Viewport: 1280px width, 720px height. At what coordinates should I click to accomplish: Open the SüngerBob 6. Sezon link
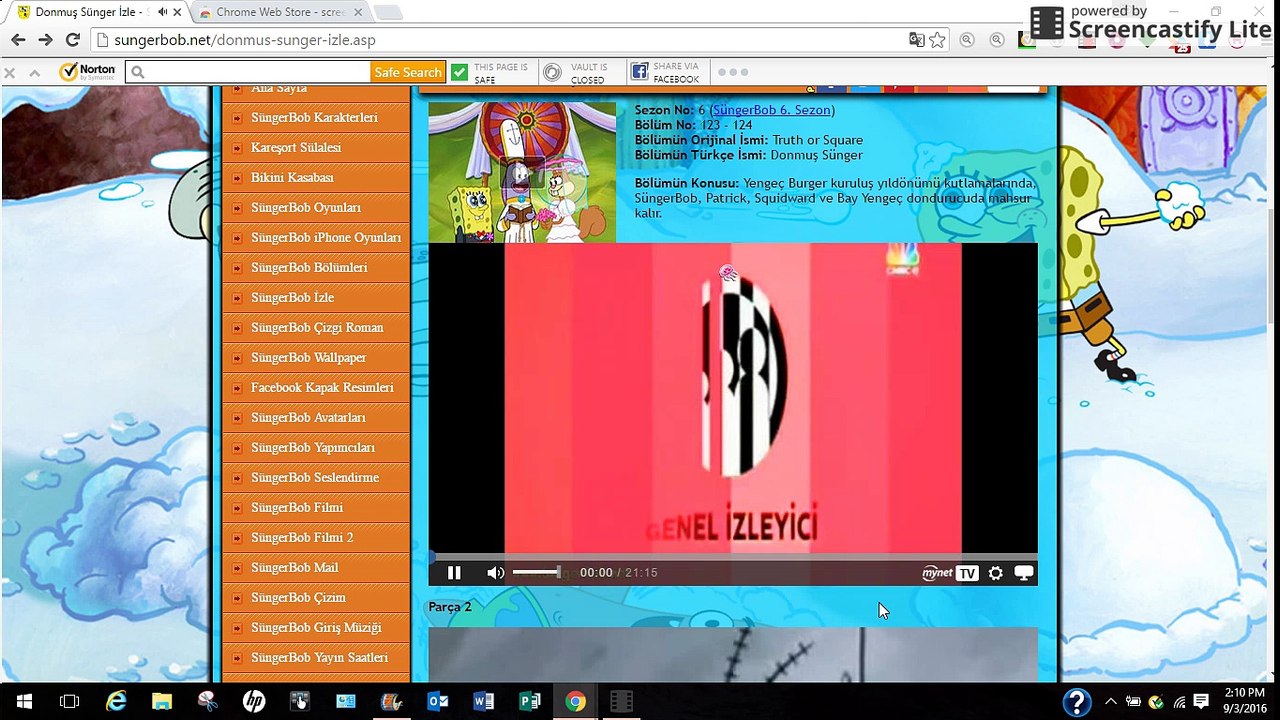pyautogui.click(x=772, y=110)
